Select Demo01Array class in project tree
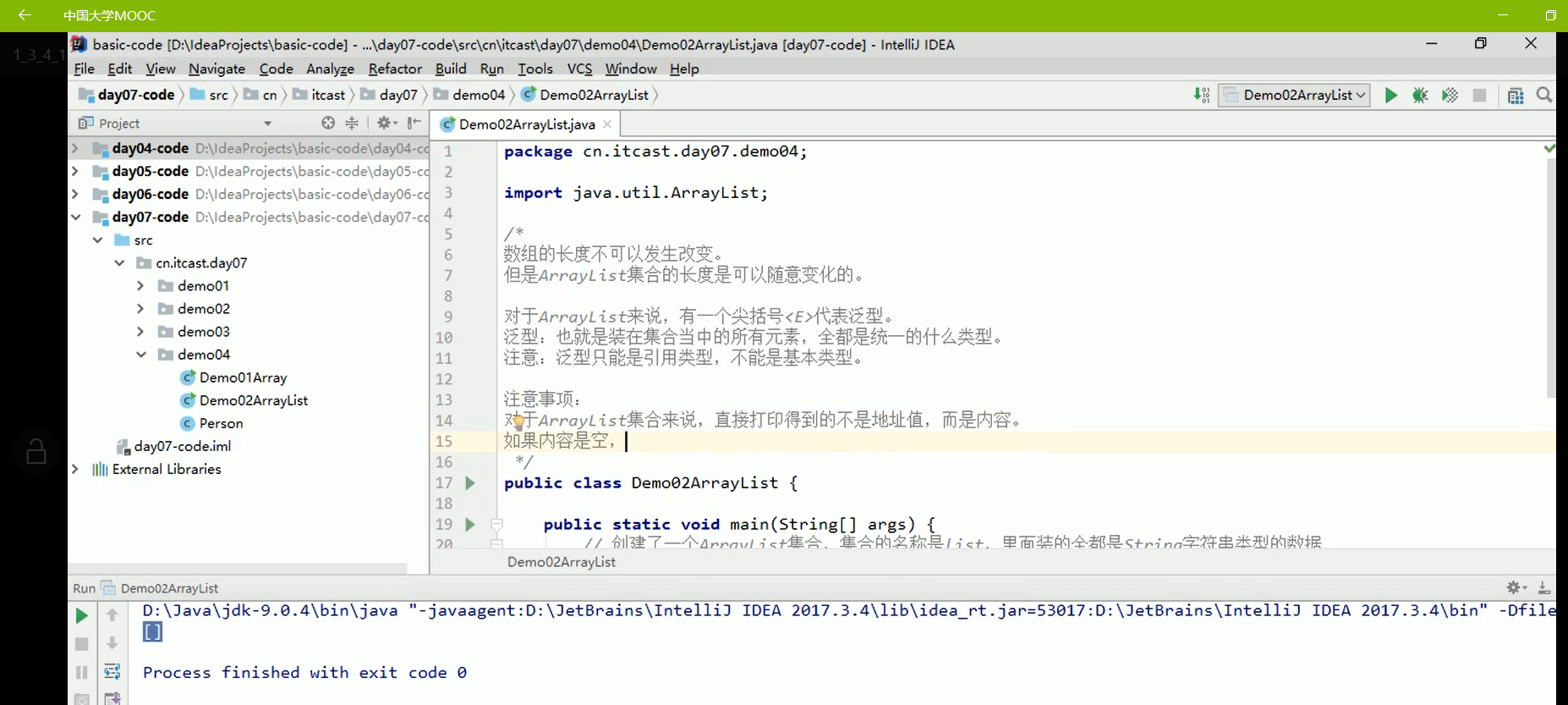The image size is (1568, 705). pyautogui.click(x=234, y=377)
